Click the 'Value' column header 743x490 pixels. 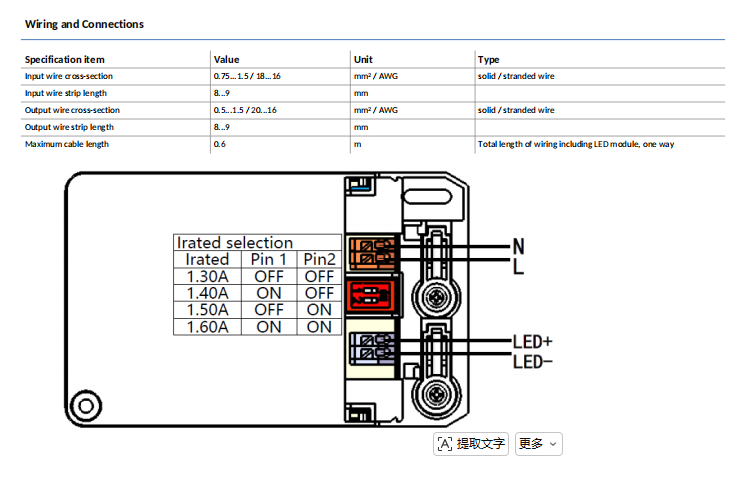227,59
